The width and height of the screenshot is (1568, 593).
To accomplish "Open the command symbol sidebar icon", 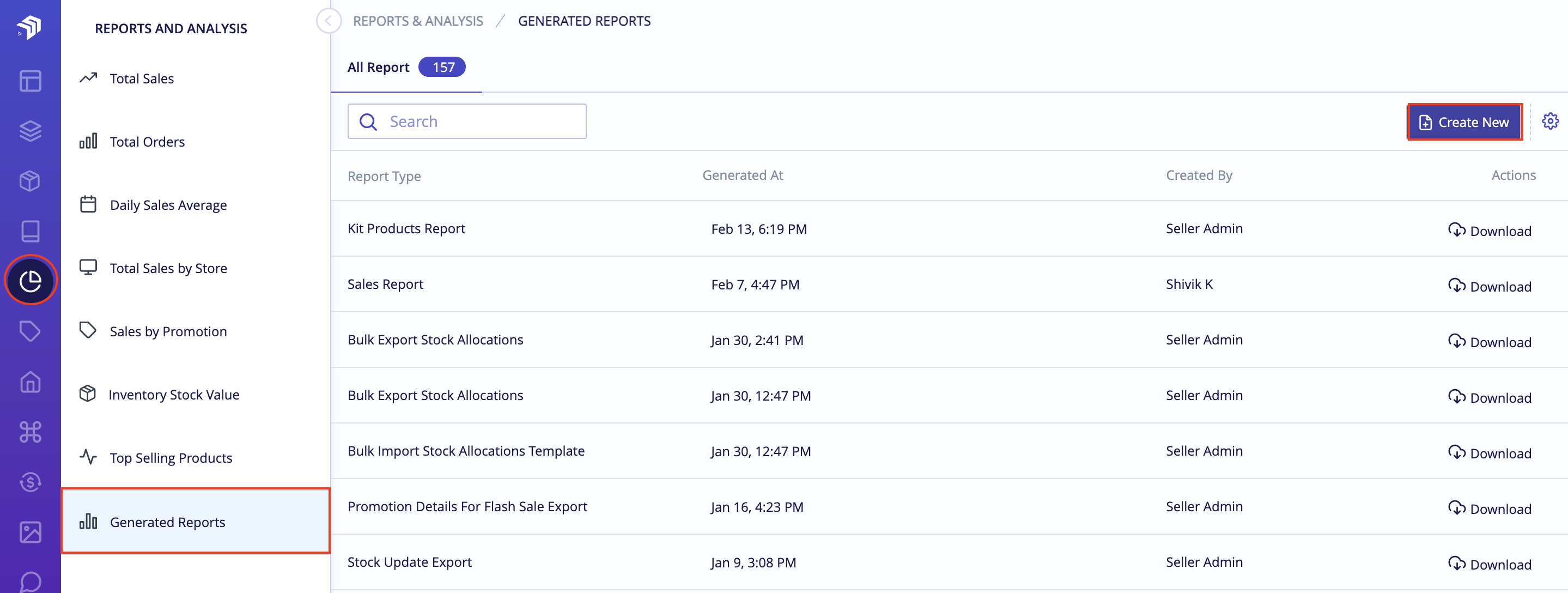I will click(x=30, y=432).
